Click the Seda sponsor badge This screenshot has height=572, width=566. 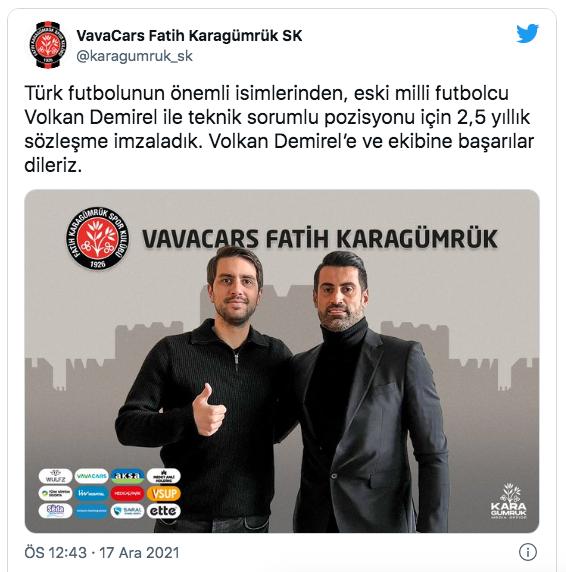coord(55,511)
